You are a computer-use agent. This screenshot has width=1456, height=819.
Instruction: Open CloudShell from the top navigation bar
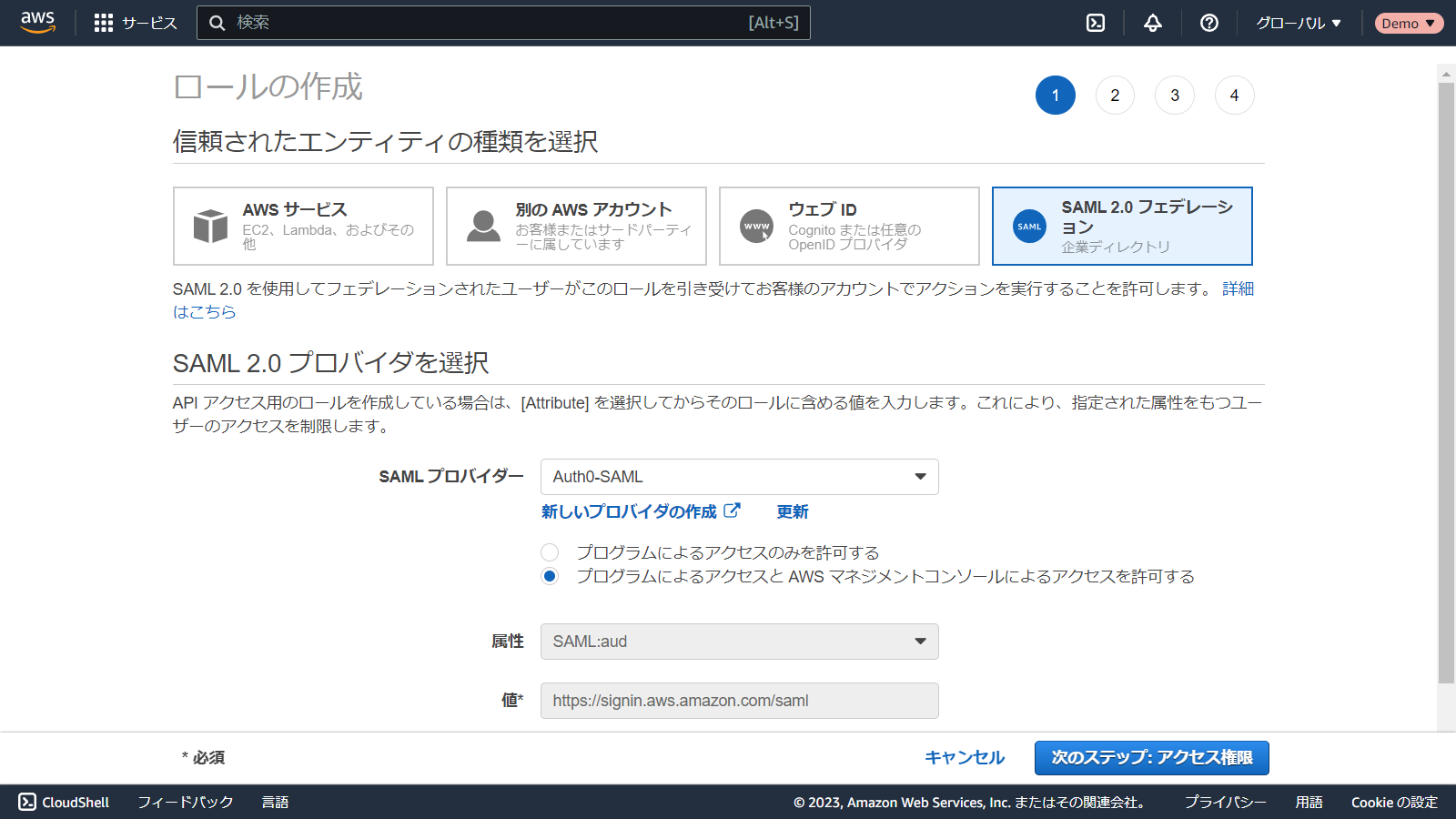click(x=1096, y=23)
